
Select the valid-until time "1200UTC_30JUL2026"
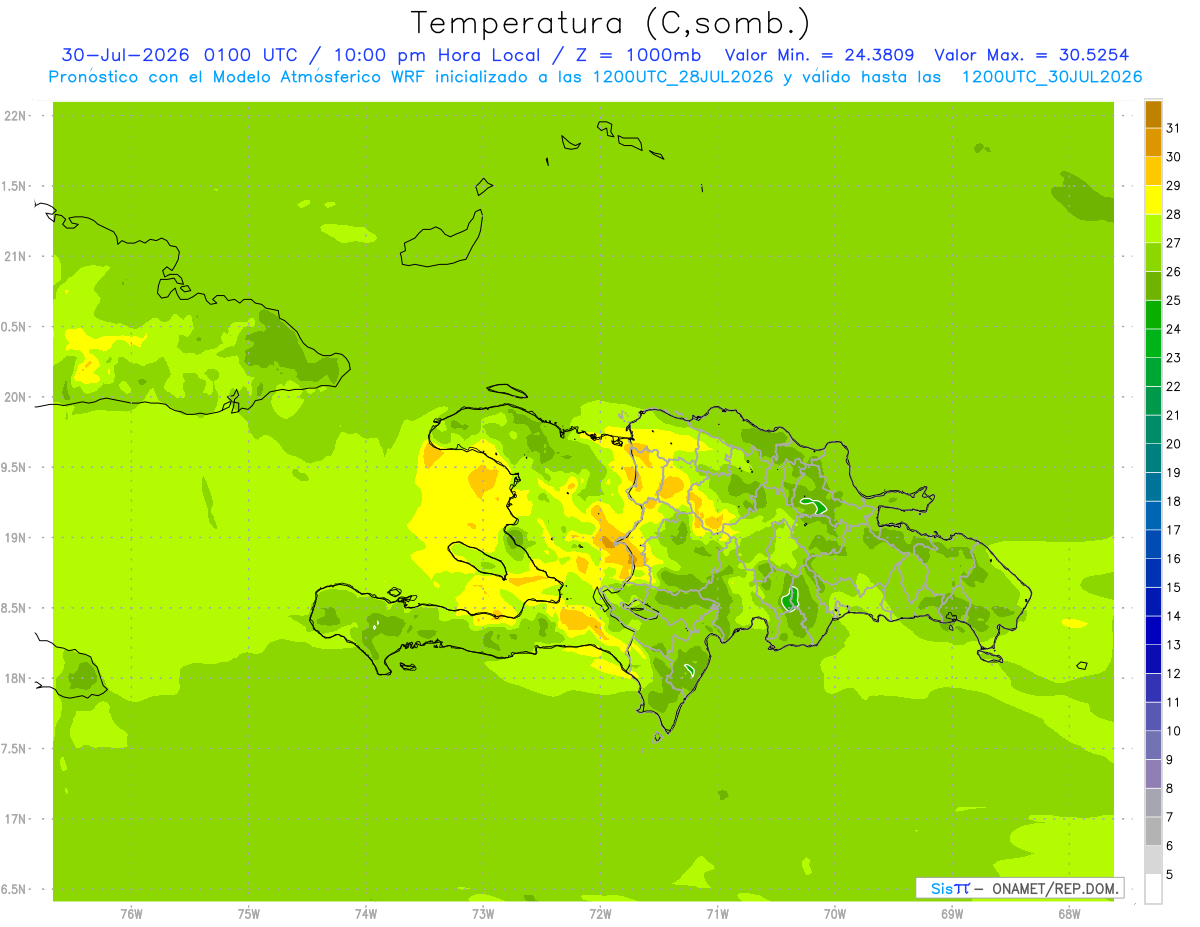pos(1052,77)
